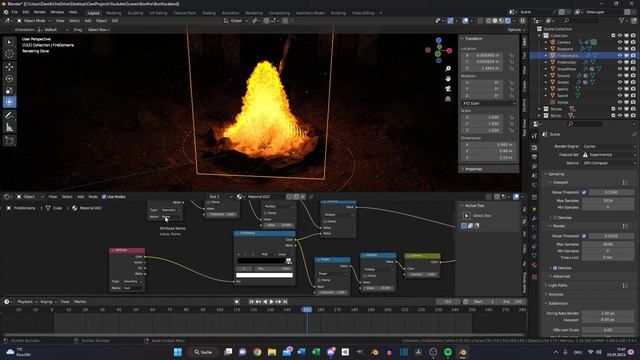
Task: Open the Render Engine dropdown
Action: tap(610, 146)
